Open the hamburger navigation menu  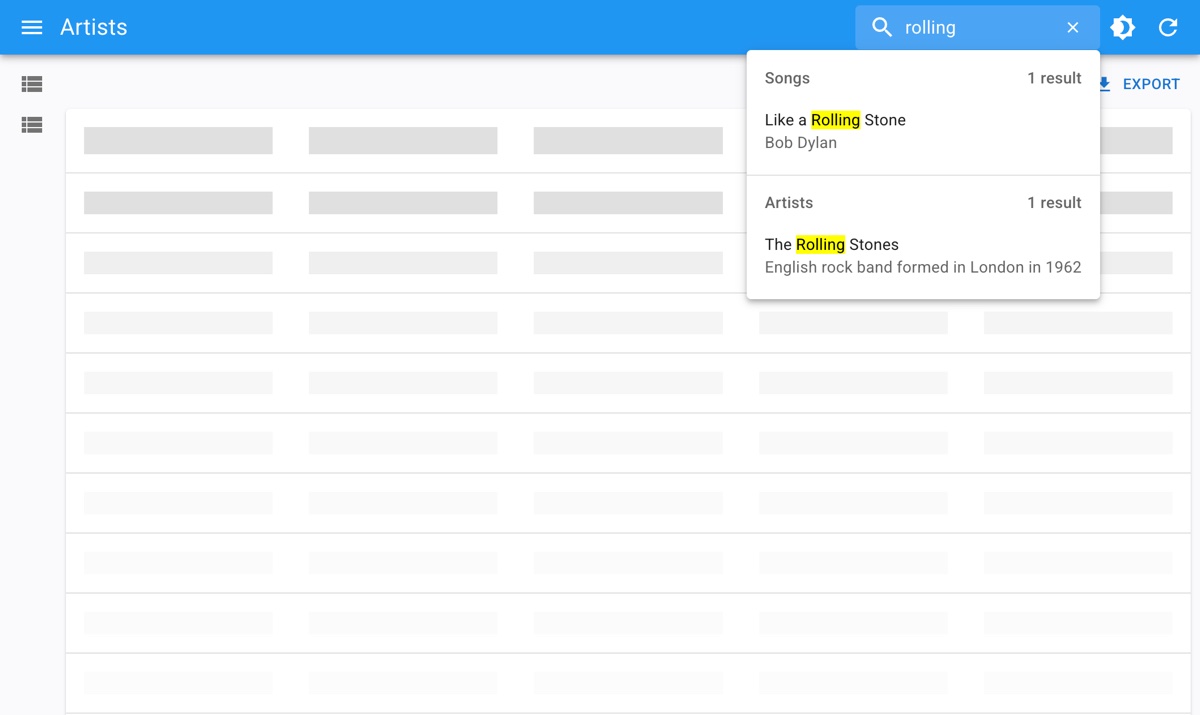pyautogui.click(x=32, y=27)
